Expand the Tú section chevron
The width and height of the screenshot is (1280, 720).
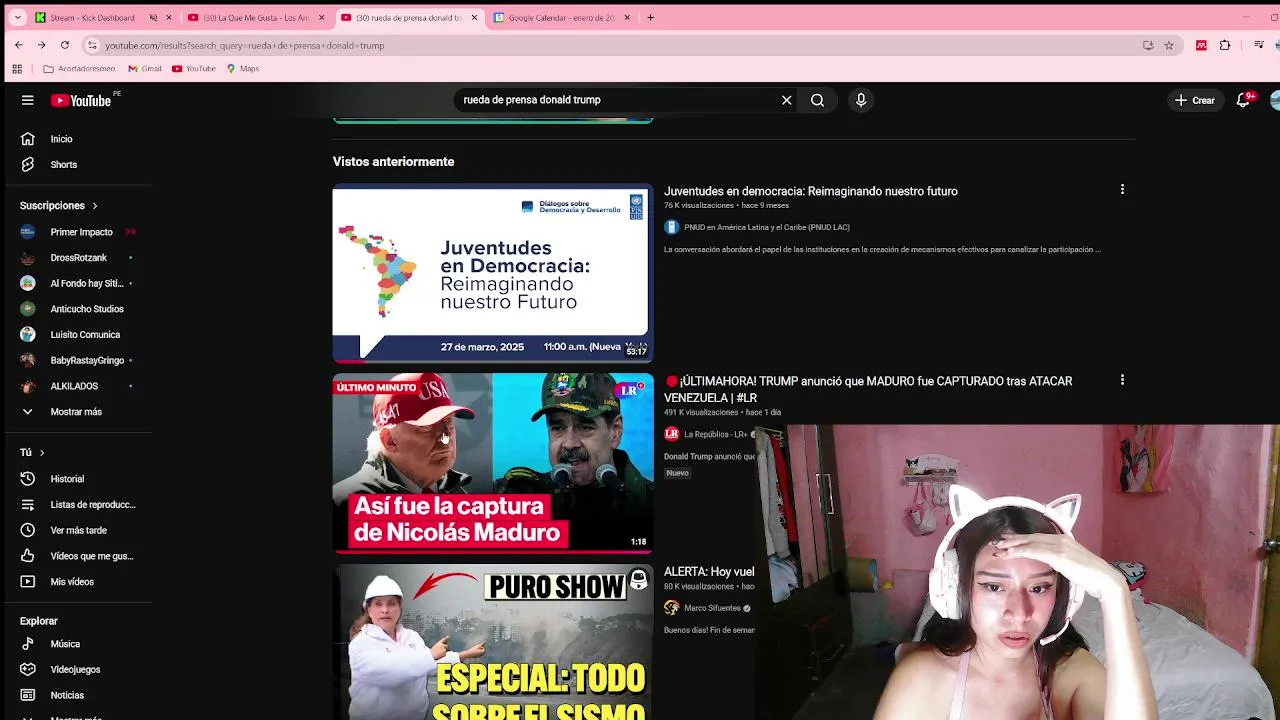point(41,453)
